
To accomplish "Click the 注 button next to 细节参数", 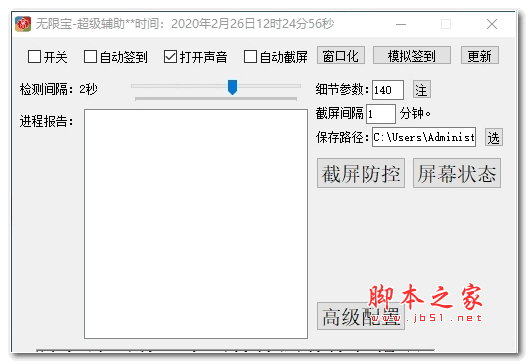I will click(x=422, y=90).
